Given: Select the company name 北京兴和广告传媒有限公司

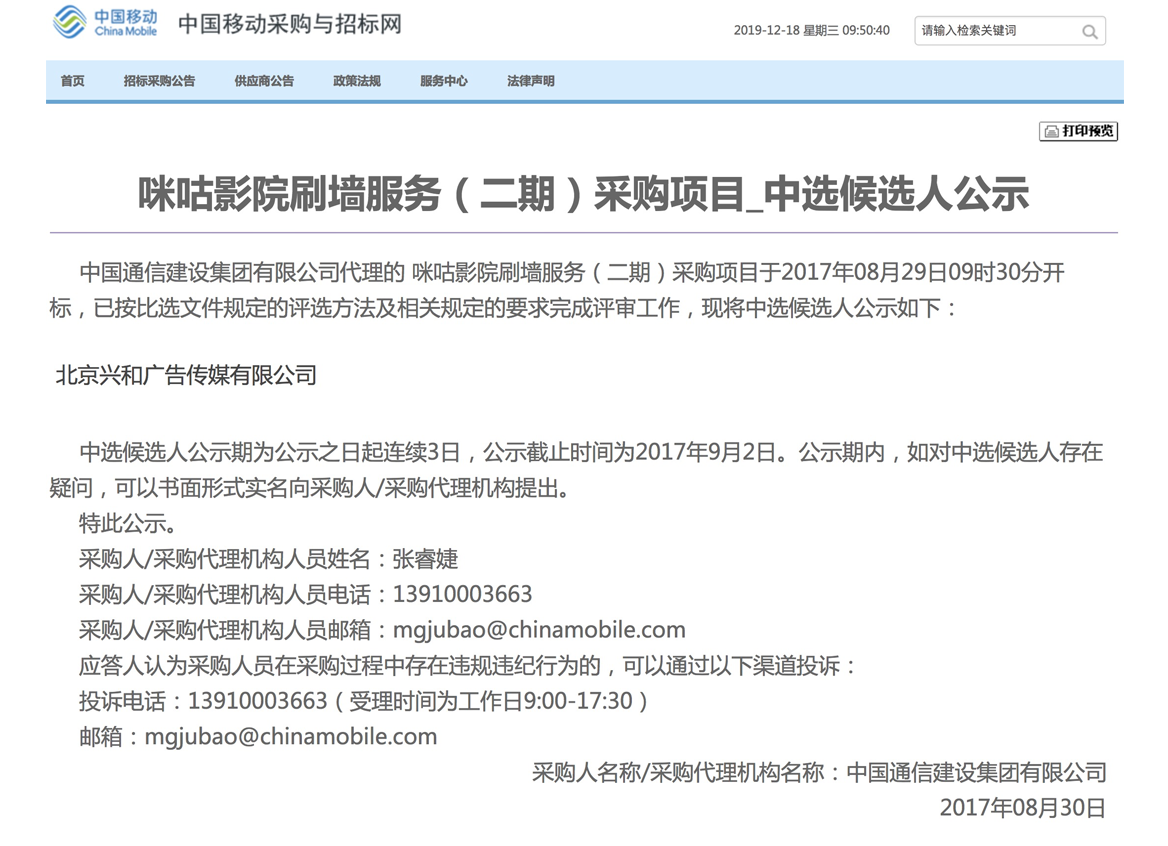Looking at the screenshot, I should (186, 375).
